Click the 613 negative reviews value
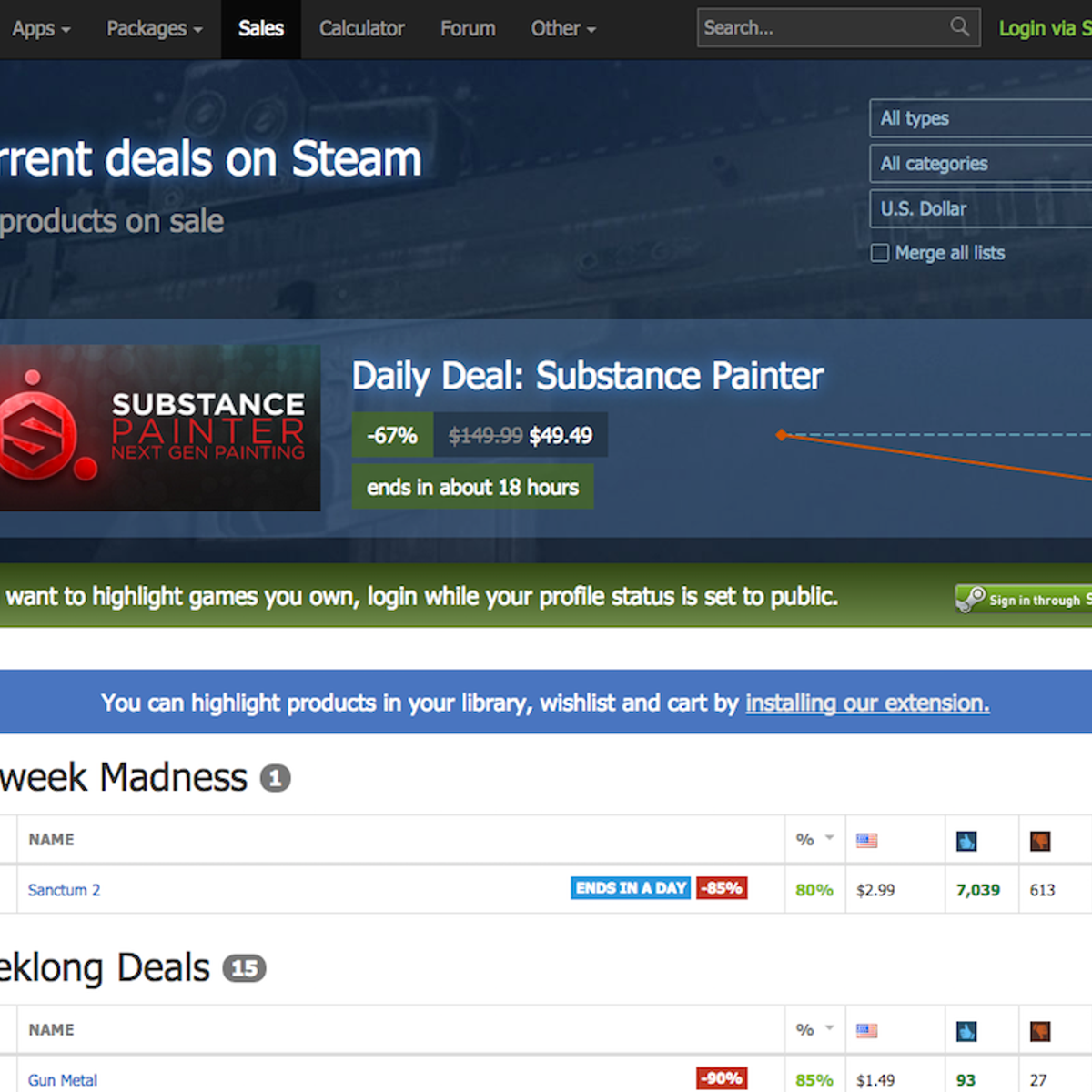 click(x=1043, y=890)
